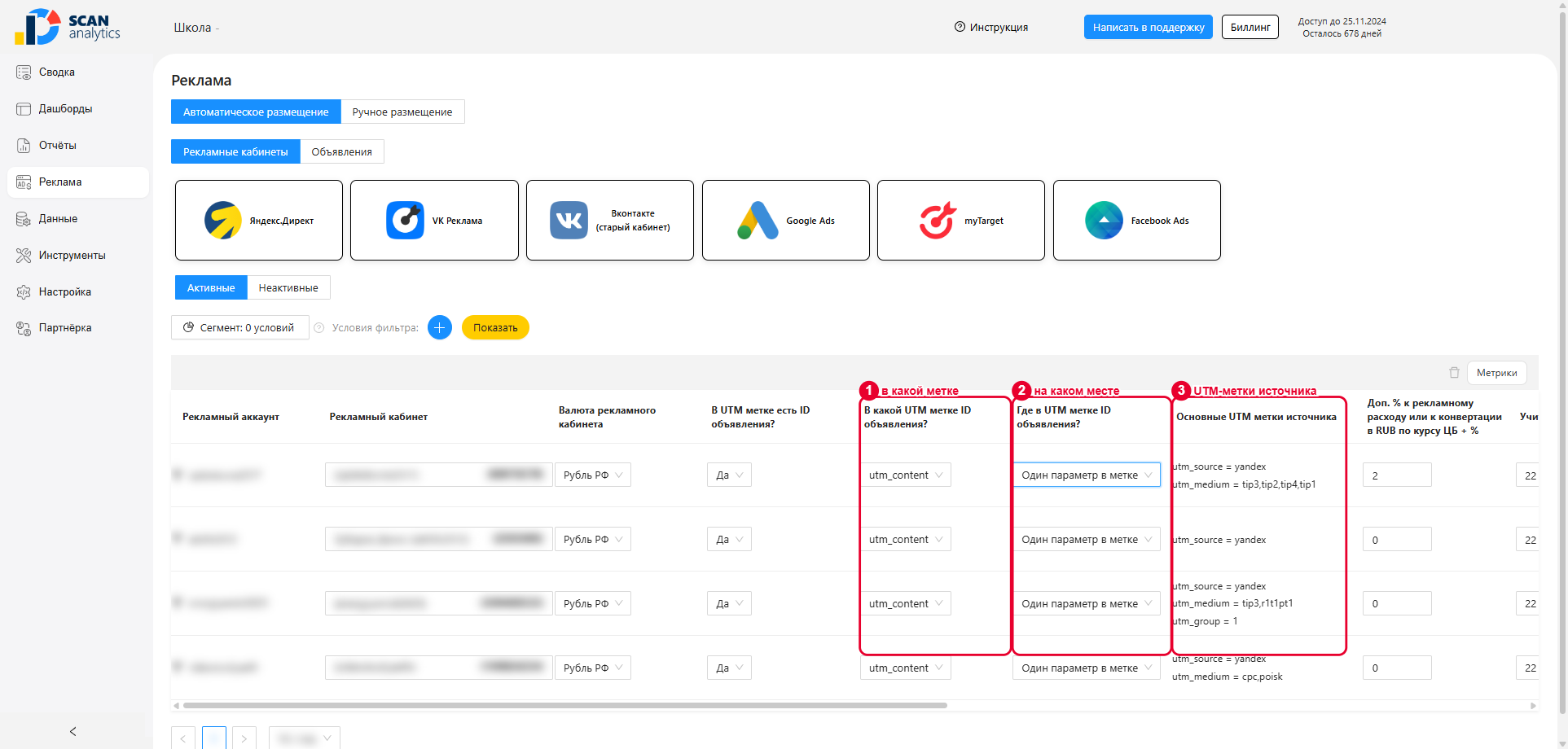Screen dimensions: 1568x749
Task: Open Один параметр в метке in utm_group = 1 row
Action: coord(1087,603)
